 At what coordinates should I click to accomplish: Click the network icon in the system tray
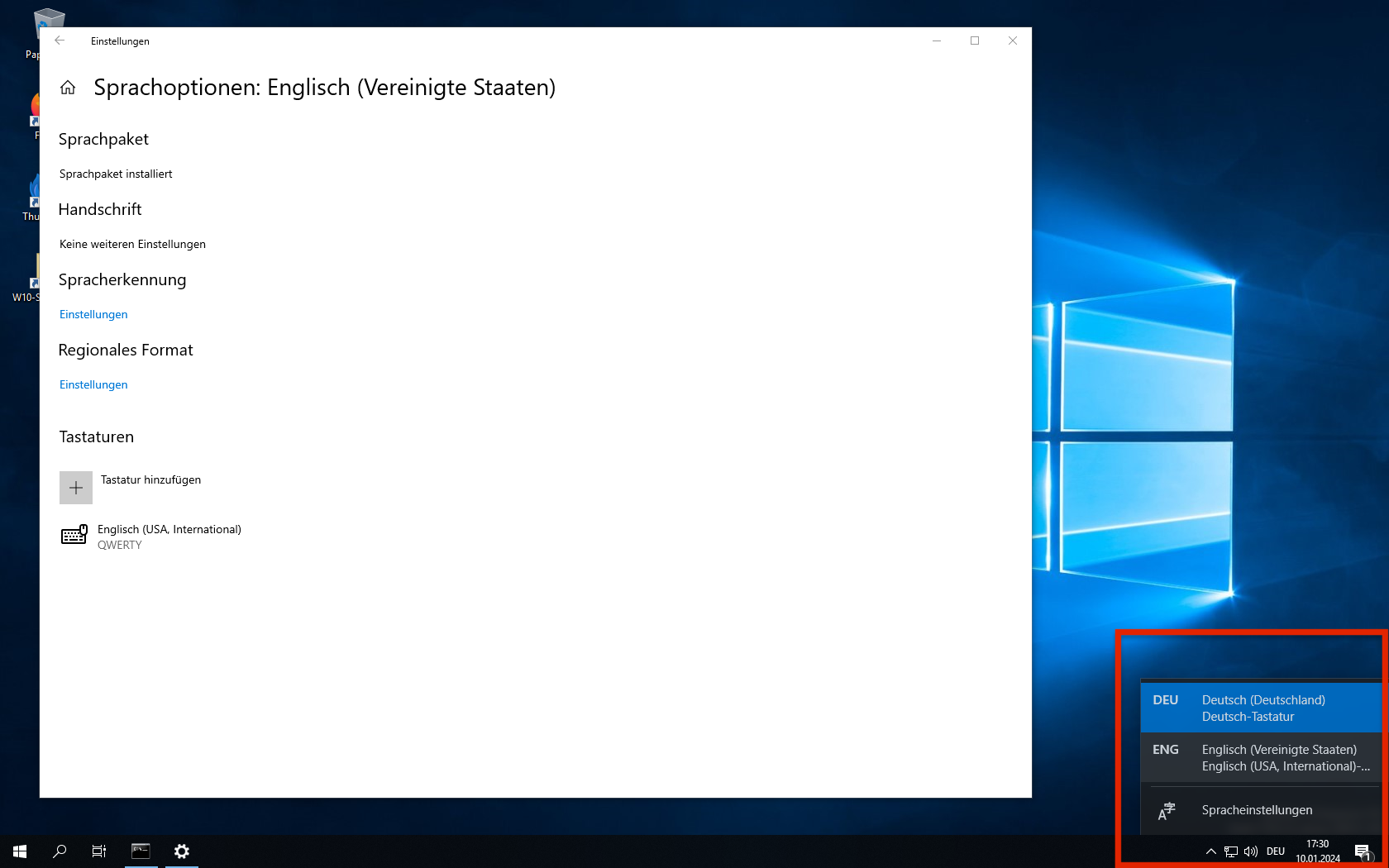pos(1231,851)
